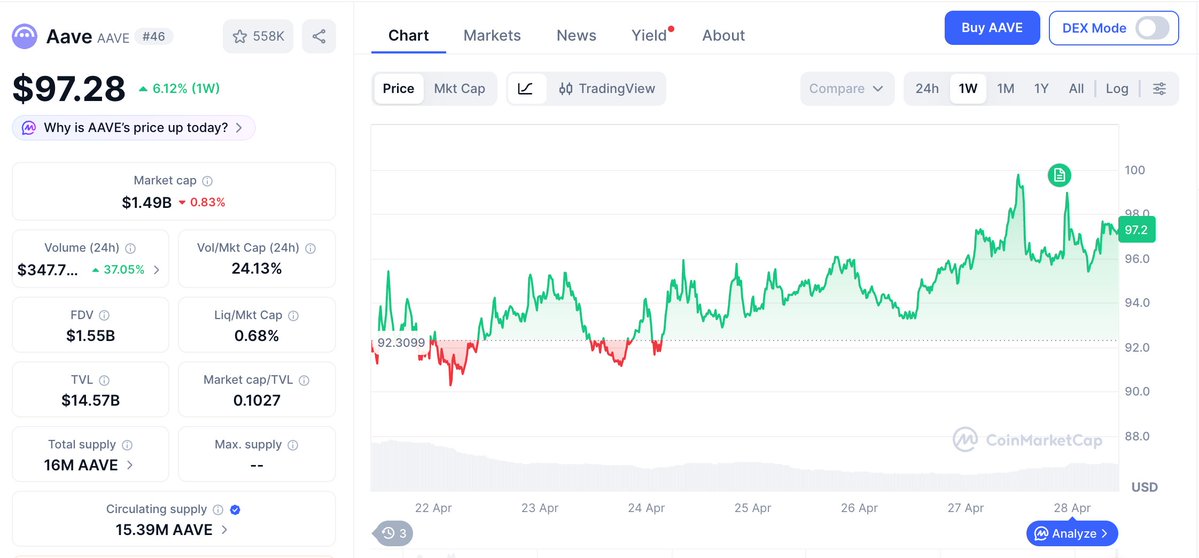Switch to the Markets tab
The image size is (1199, 558).
click(x=492, y=35)
